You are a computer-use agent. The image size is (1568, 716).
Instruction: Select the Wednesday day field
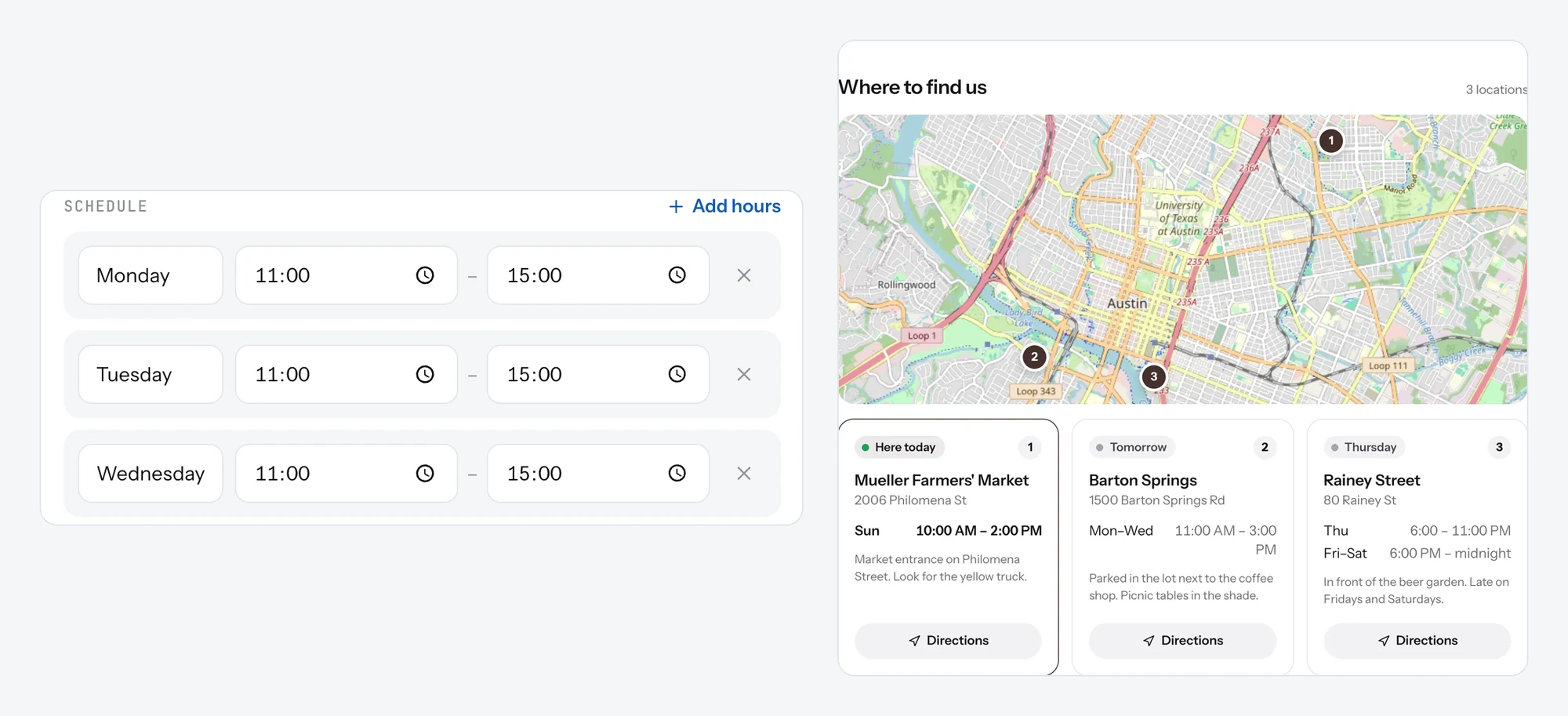click(x=151, y=473)
